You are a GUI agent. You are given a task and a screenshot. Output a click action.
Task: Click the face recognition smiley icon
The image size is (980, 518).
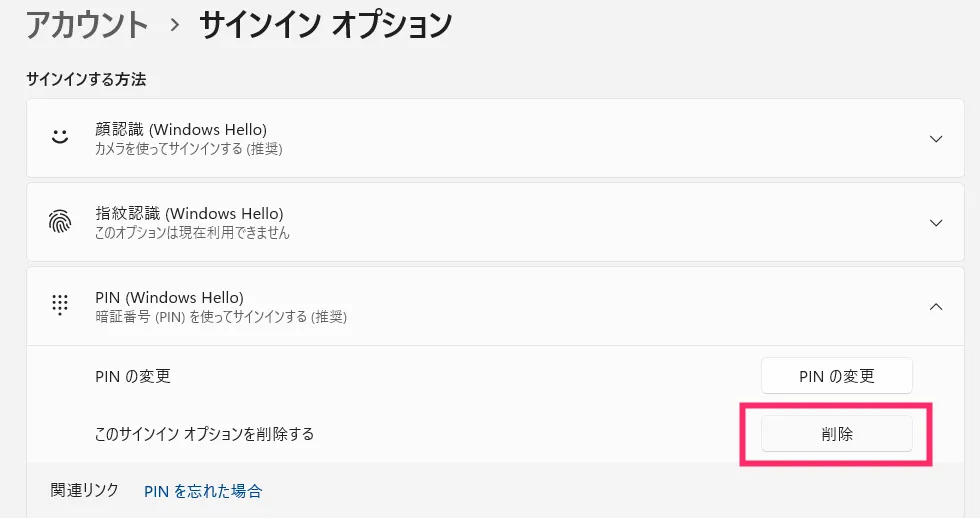[60, 136]
